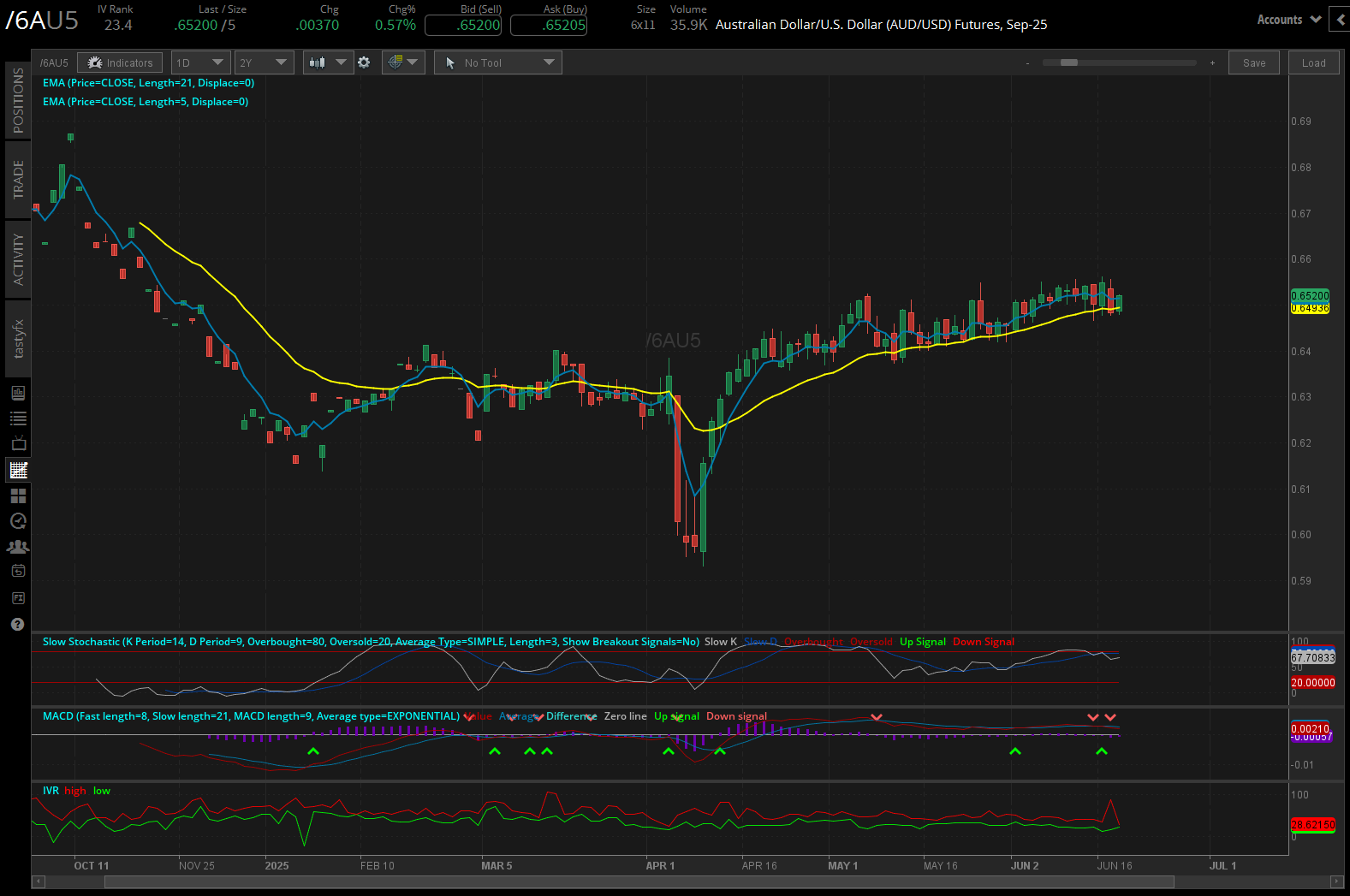Image resolution: width=1350 pixels, height=896 pixels.
Task: Click the MAR 5 date label
Action: [497, 866]
